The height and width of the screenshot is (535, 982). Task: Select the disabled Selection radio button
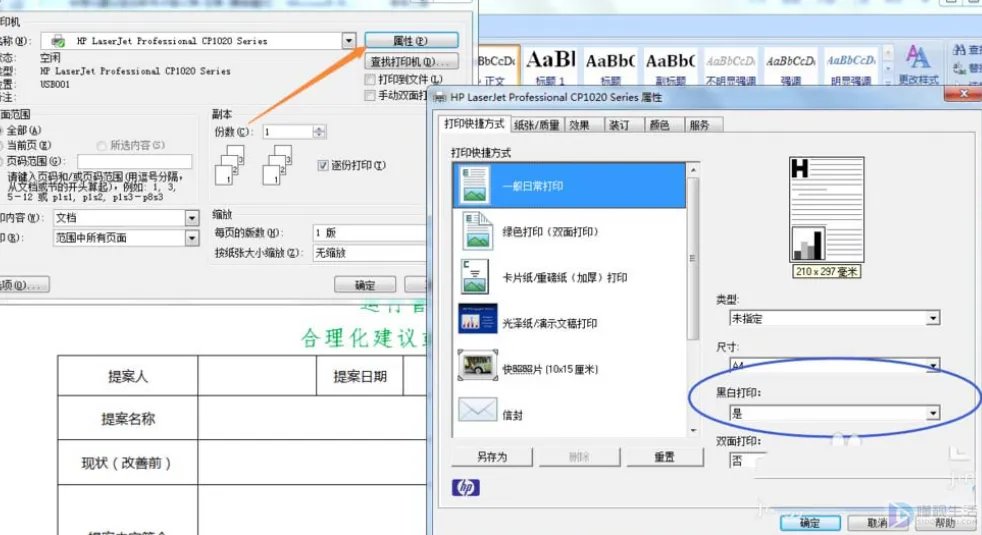click(x=101, y=145)
